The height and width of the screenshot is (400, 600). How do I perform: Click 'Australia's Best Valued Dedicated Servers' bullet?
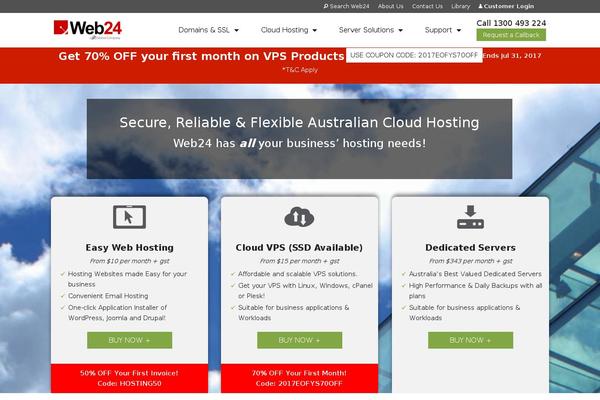coord(475,274)
